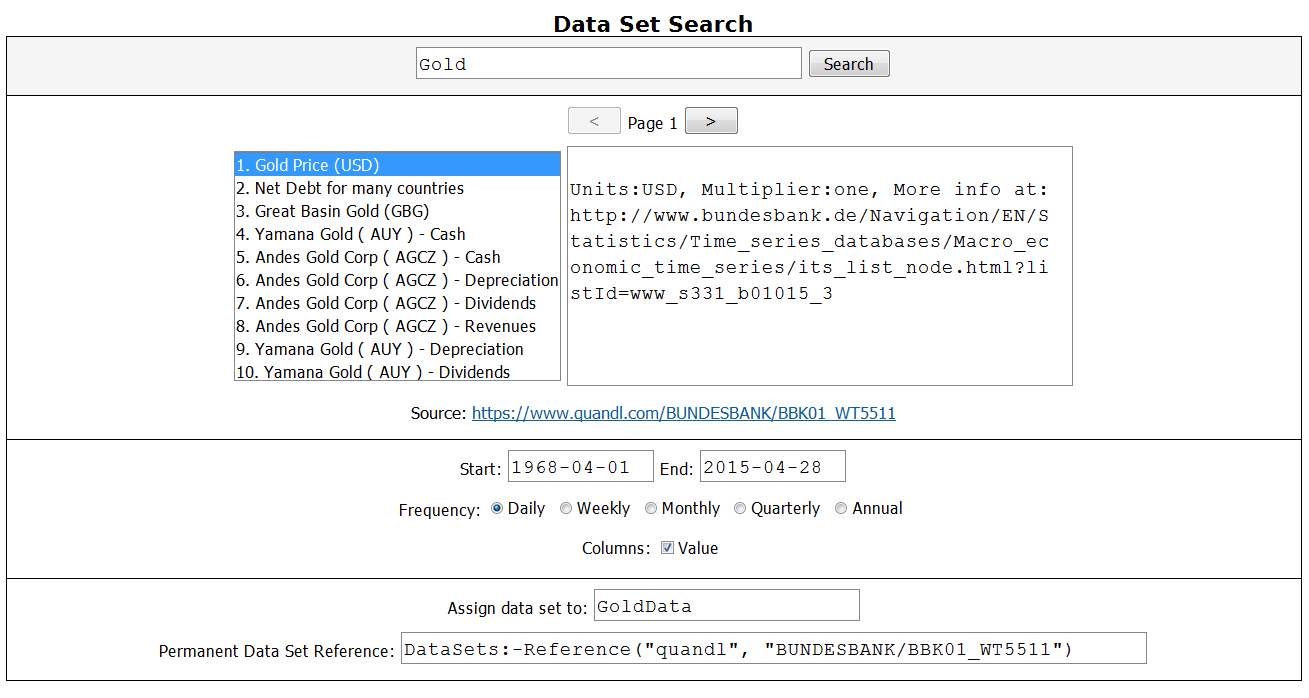
Task: Click the End date field
Action: point(772,466)
